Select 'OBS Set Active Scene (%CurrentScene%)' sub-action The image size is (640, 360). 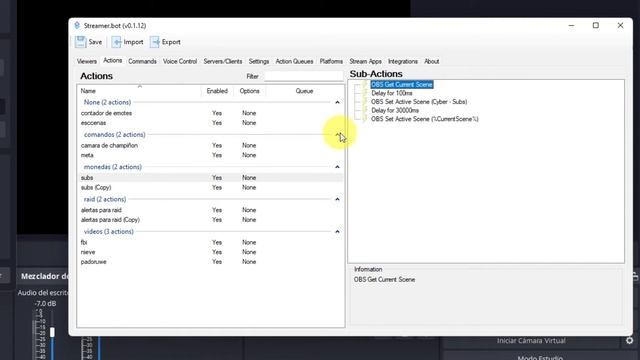coord(424,119)
